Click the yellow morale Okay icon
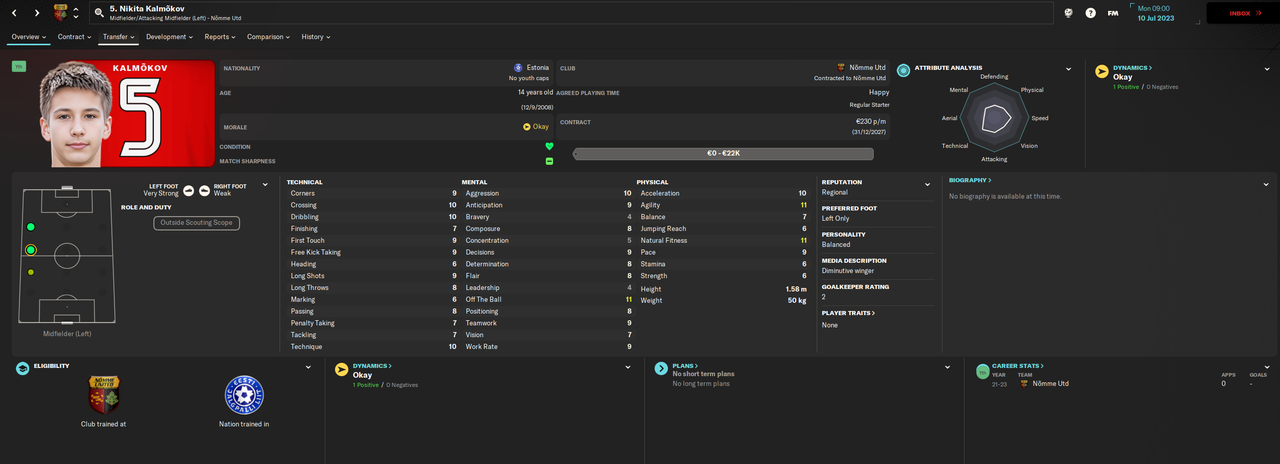The height and width of the screenshot is (464, 1280). coord(527,127)
